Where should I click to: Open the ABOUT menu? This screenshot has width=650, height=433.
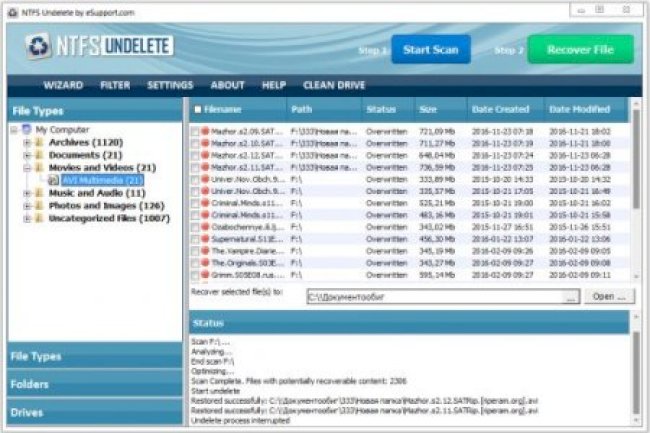pyautogui.click(x=227, y=85)
